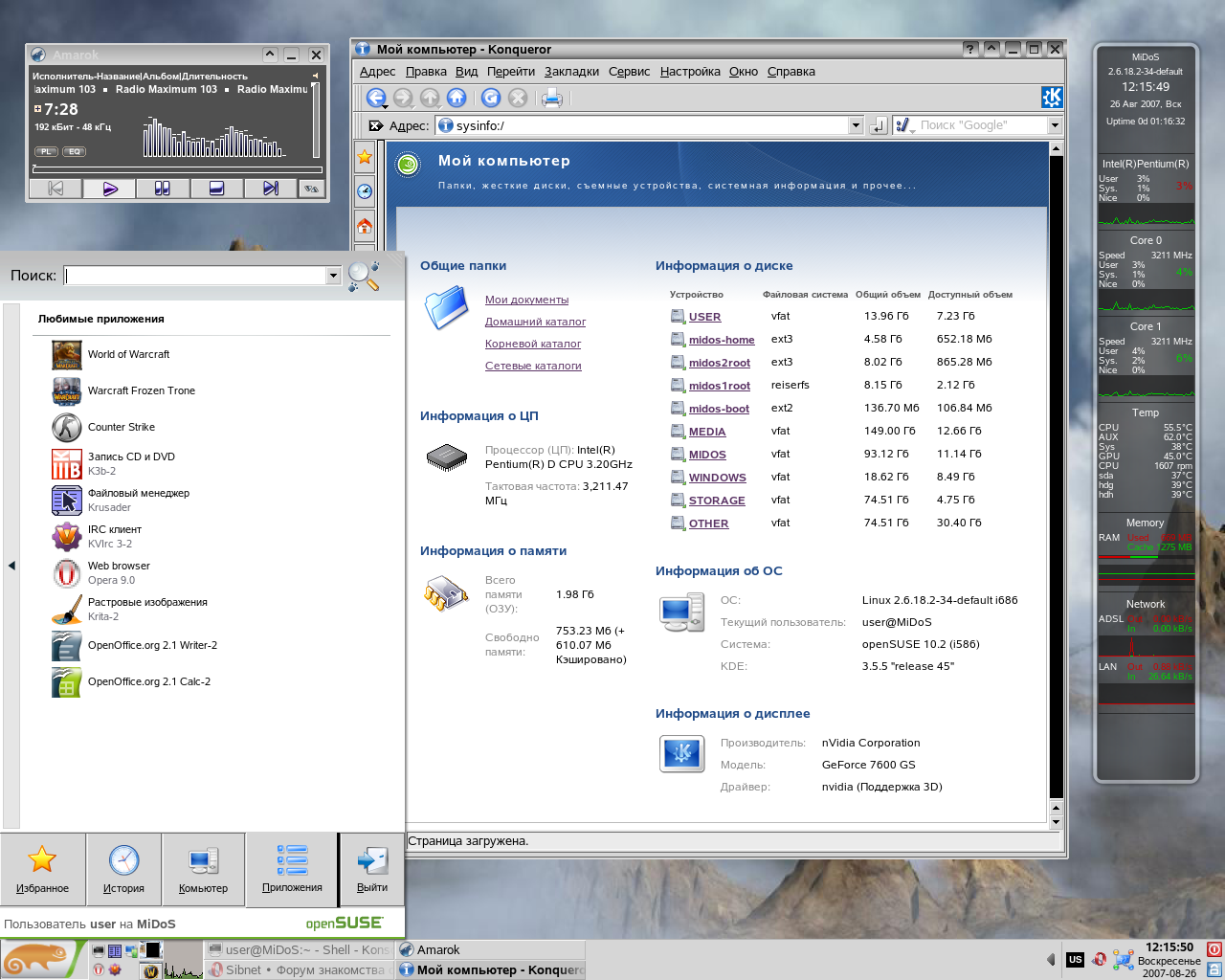Choose search engine dropdown icon
Screen dimensions: 1225x980
(902, 125)
